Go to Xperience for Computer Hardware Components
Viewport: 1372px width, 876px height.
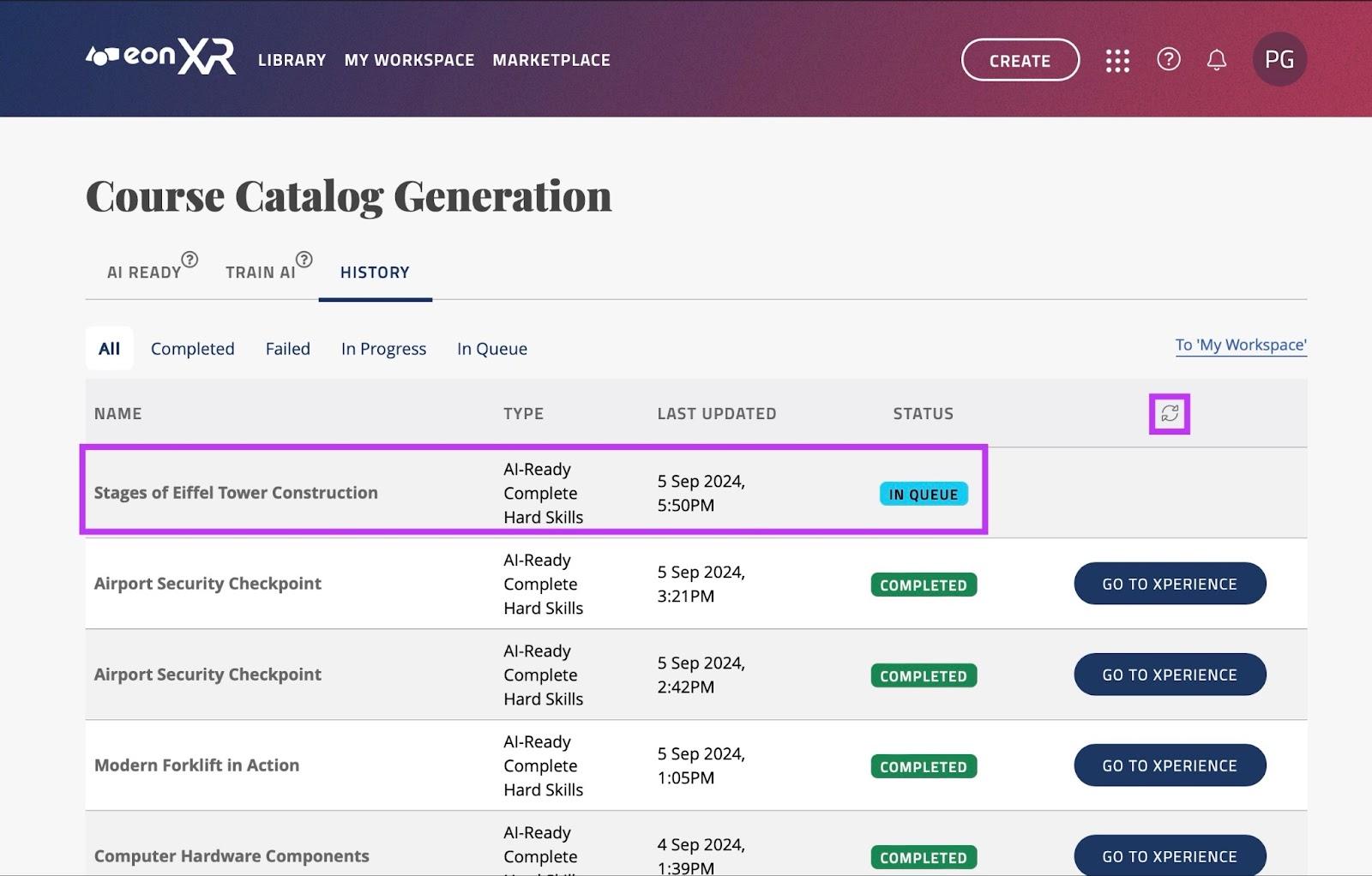click(1170, 855)
